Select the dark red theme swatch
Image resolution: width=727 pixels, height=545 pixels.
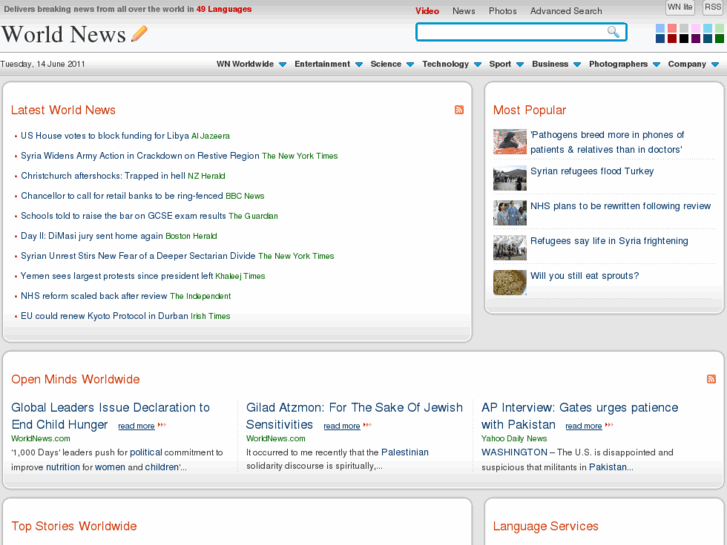tap(672, 38)
